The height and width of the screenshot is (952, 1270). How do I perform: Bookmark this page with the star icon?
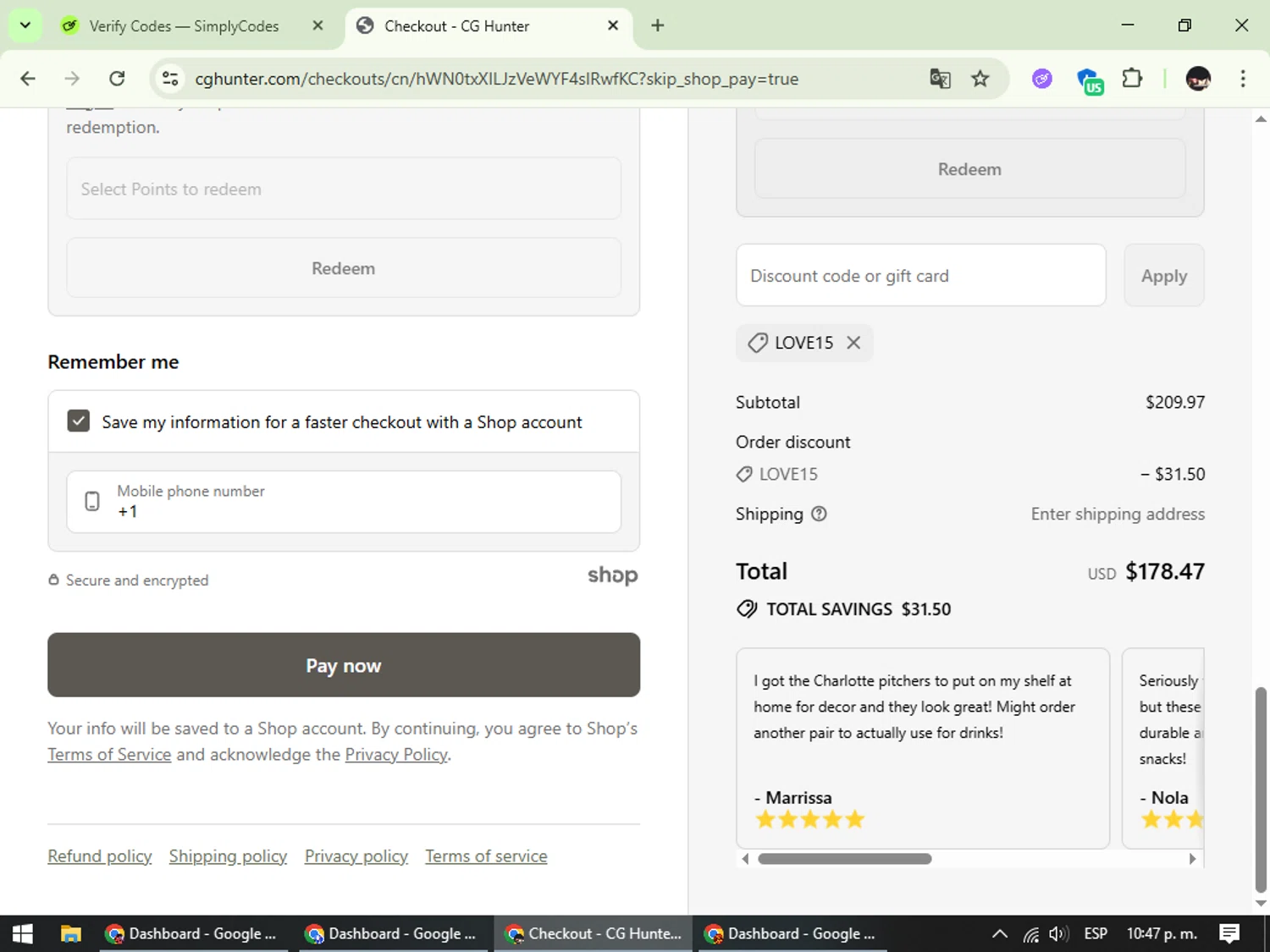980,79
